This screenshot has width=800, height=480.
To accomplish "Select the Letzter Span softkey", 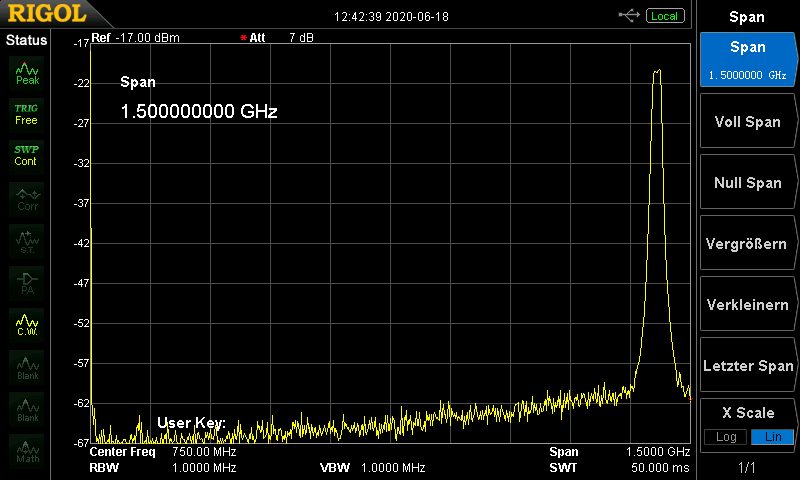I will (747, 365).
